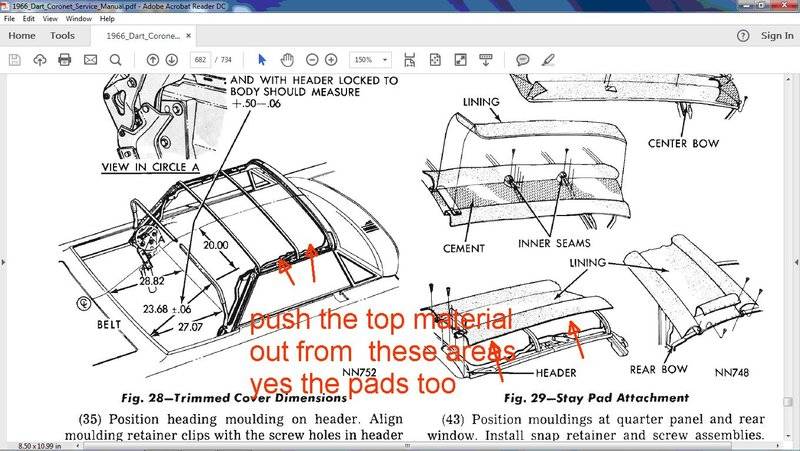Send file by email icon
Image resolution: width=800 pixels, height=451 pixels.
pyautogui.click(x=90, y=60)
